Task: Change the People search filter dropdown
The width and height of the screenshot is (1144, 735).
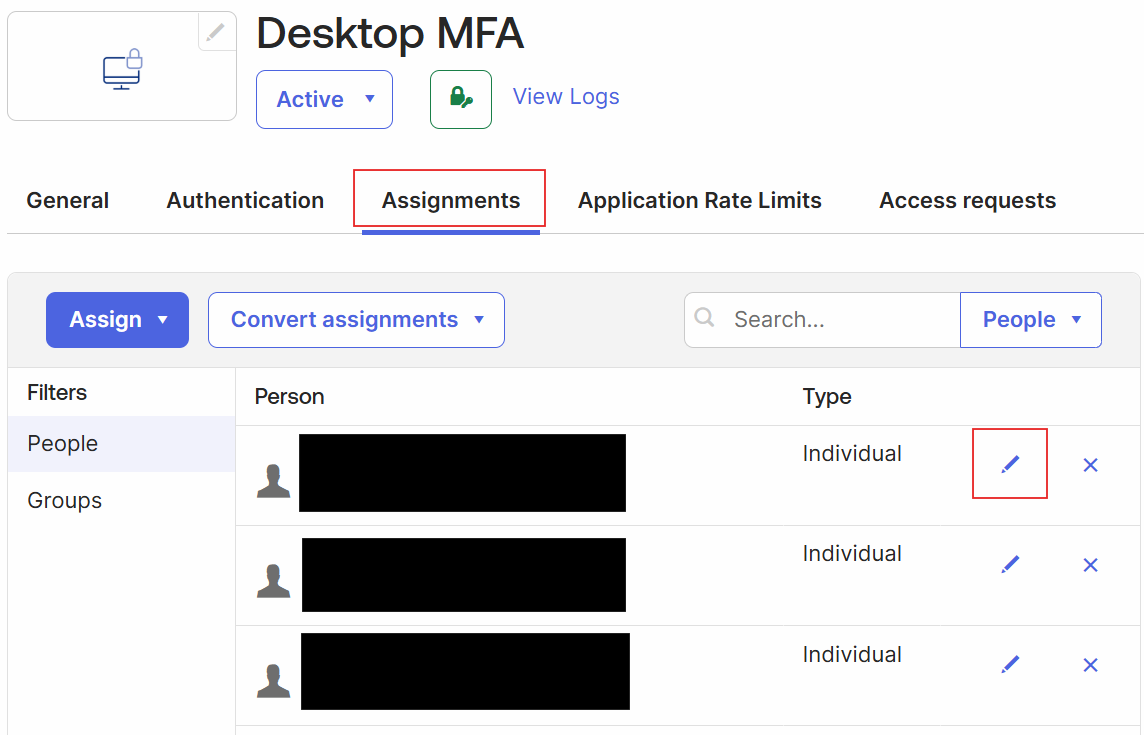Action: click(1031, 319)
